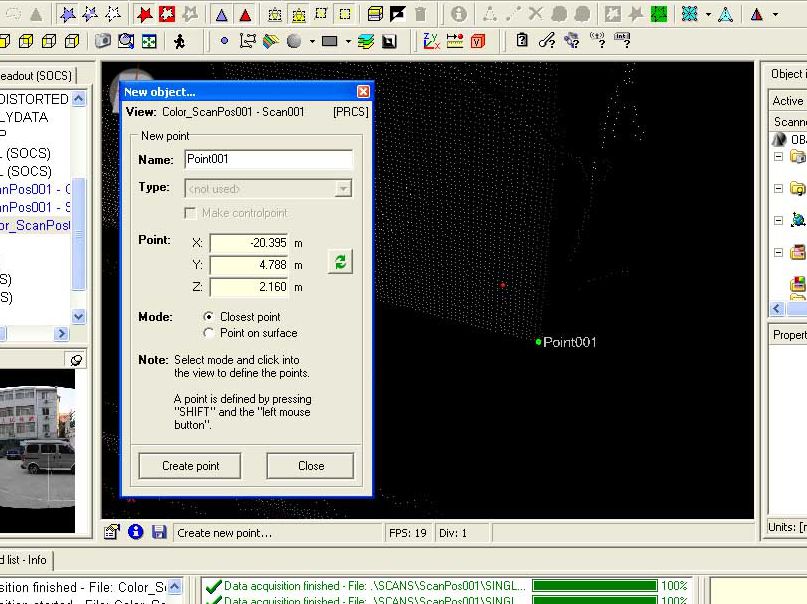The image size is (807, 604).
Task: Click the ruler distance measure icon
Action: (x=455, y=41)
